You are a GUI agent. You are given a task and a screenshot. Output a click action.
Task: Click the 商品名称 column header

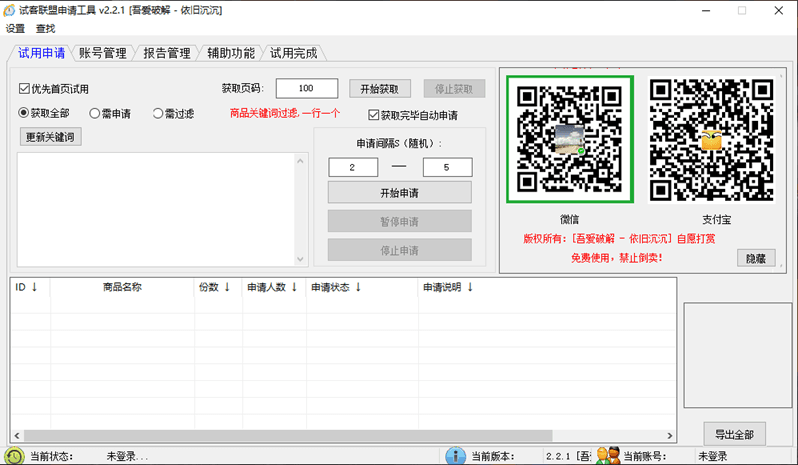(x=122, y=287)
